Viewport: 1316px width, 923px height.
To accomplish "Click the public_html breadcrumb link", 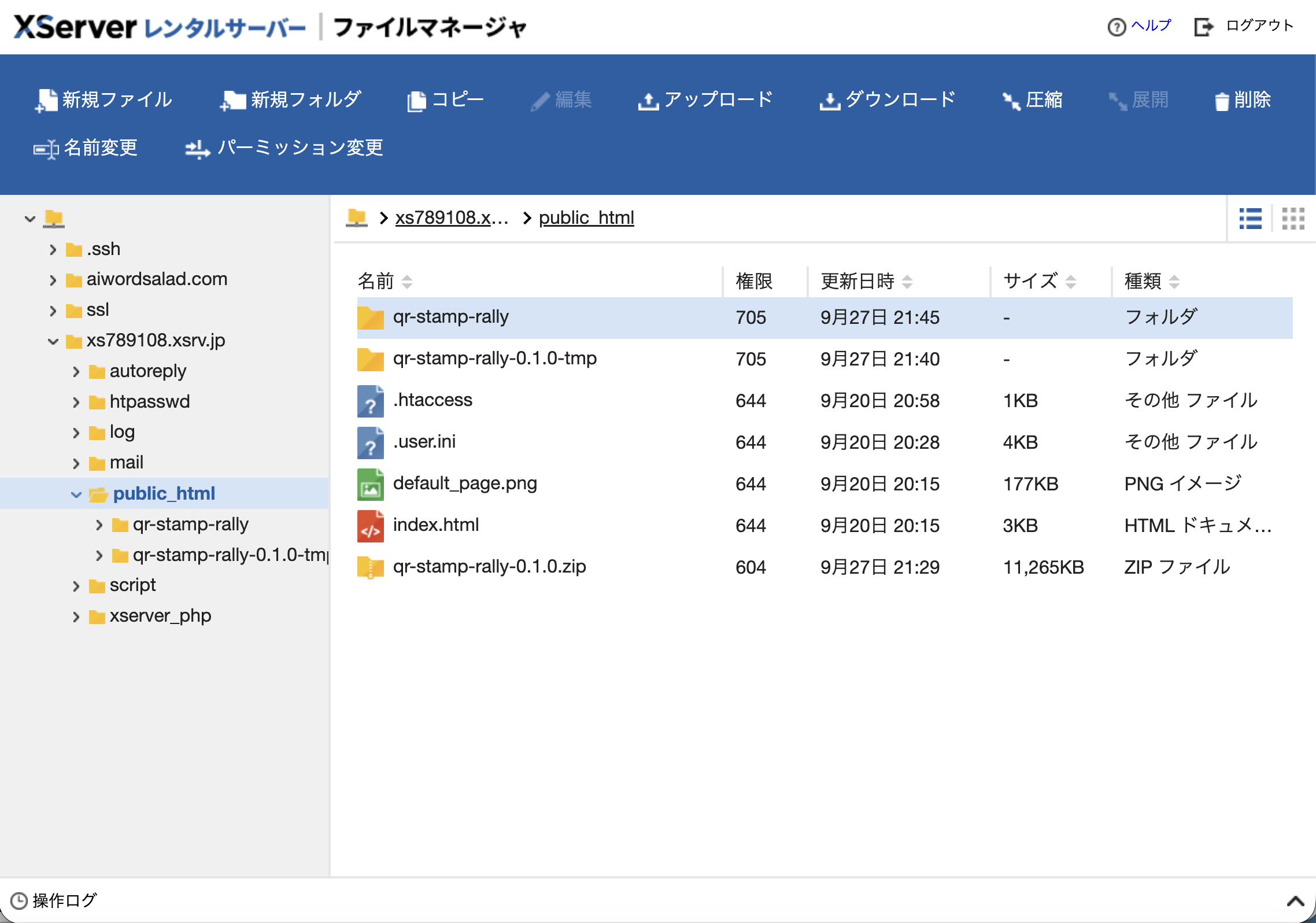I will pyautogui.click(x=586, y=218).
